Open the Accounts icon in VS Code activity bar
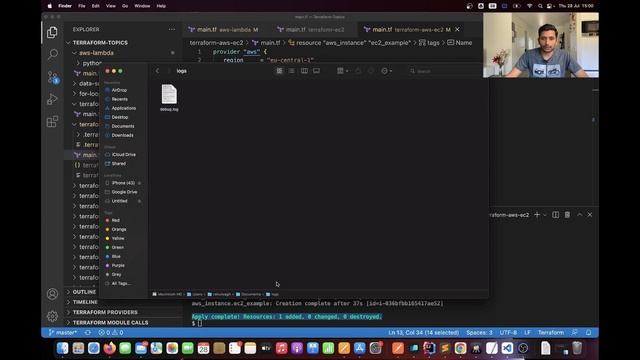640x360 pixels. (x=52, y=294)
